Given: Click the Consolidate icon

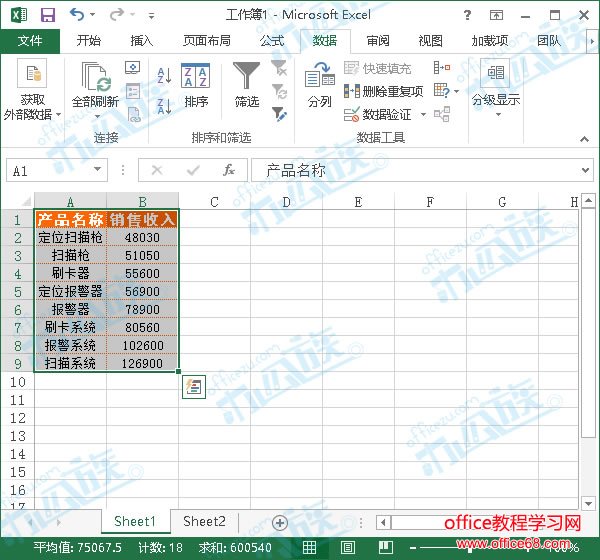Looking at the screenshot, I should [x=442, y=68].
